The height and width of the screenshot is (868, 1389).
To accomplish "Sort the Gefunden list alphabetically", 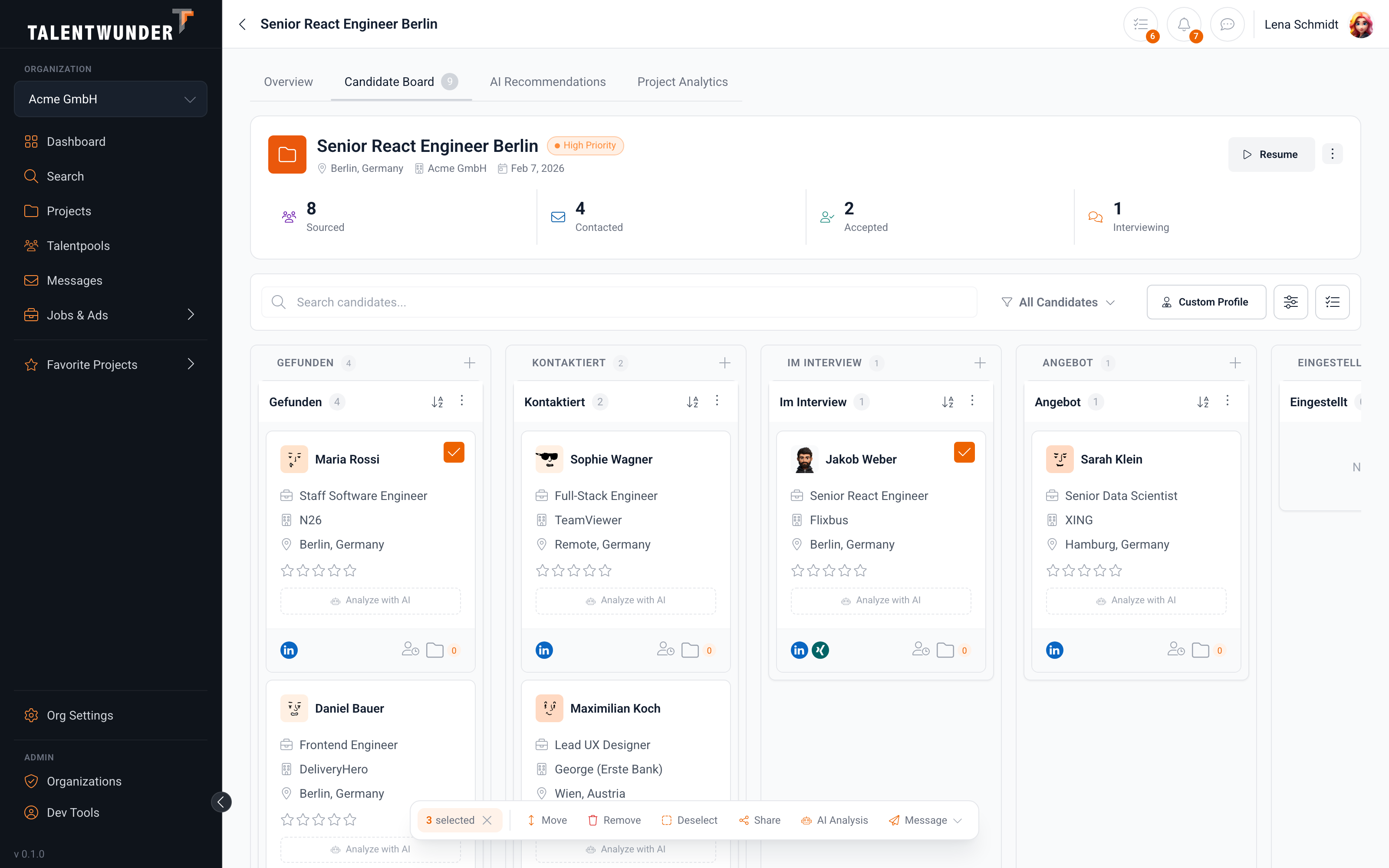I will [438, 402].
